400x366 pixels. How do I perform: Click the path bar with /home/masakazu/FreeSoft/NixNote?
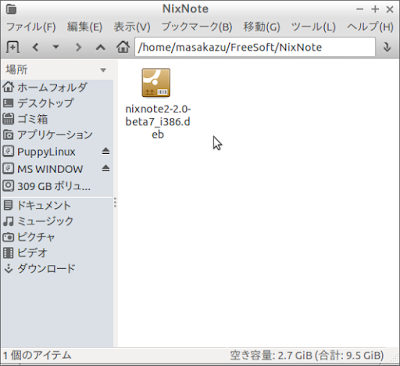pyautogui.click(x=255, y=47)
